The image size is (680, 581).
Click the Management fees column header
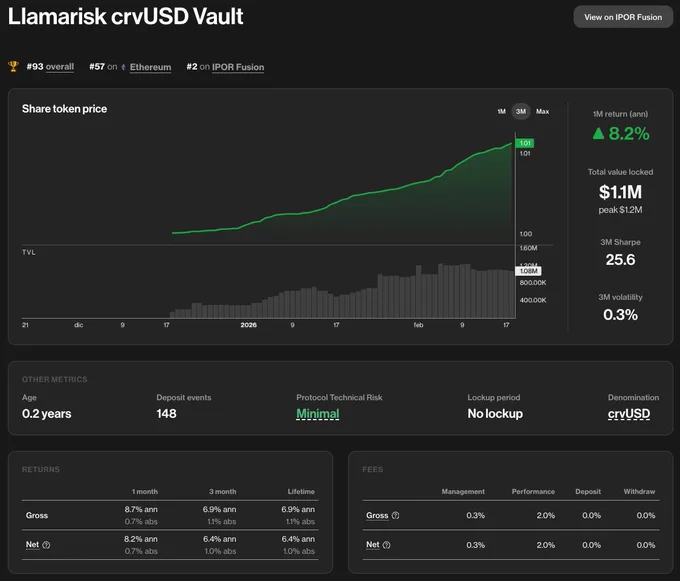pyautogui.click(x=463, y=492)
